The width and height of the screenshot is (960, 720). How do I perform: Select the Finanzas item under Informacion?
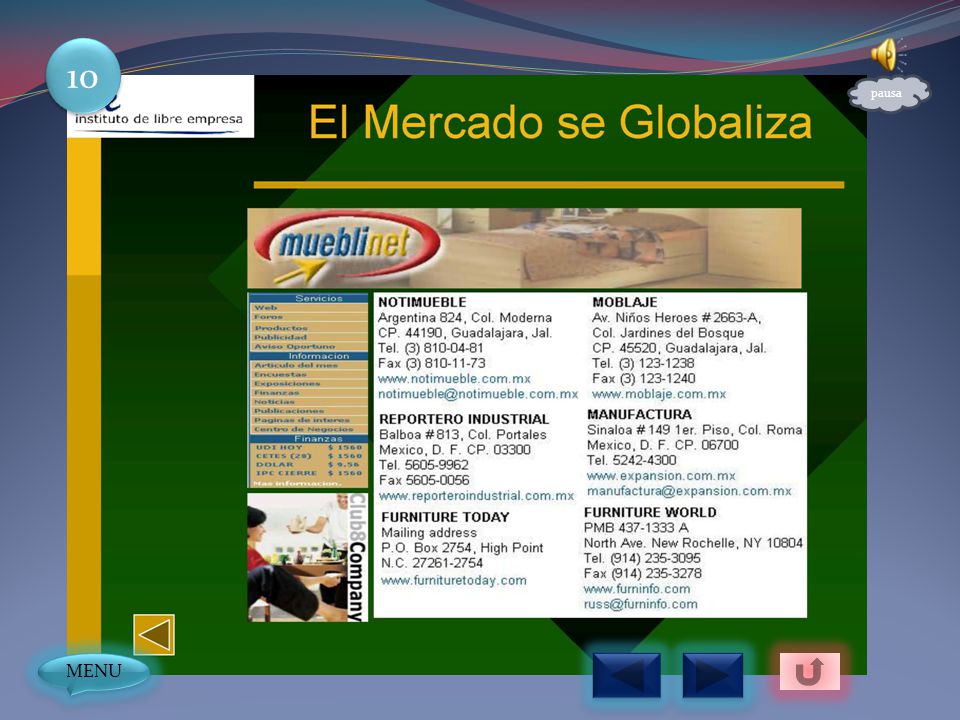click(308, 393)
